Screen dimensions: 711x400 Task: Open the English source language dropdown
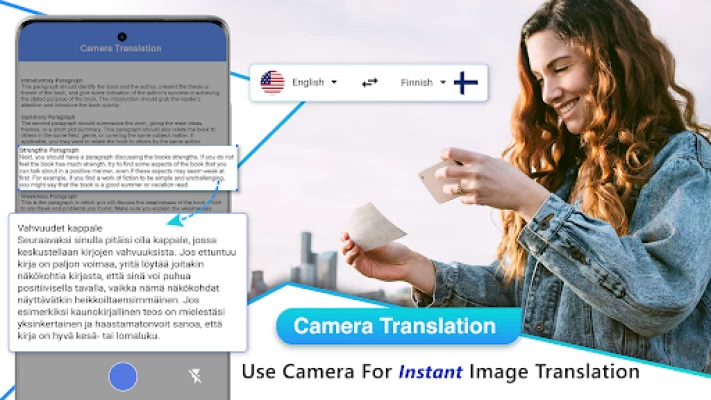pos(314,83)
